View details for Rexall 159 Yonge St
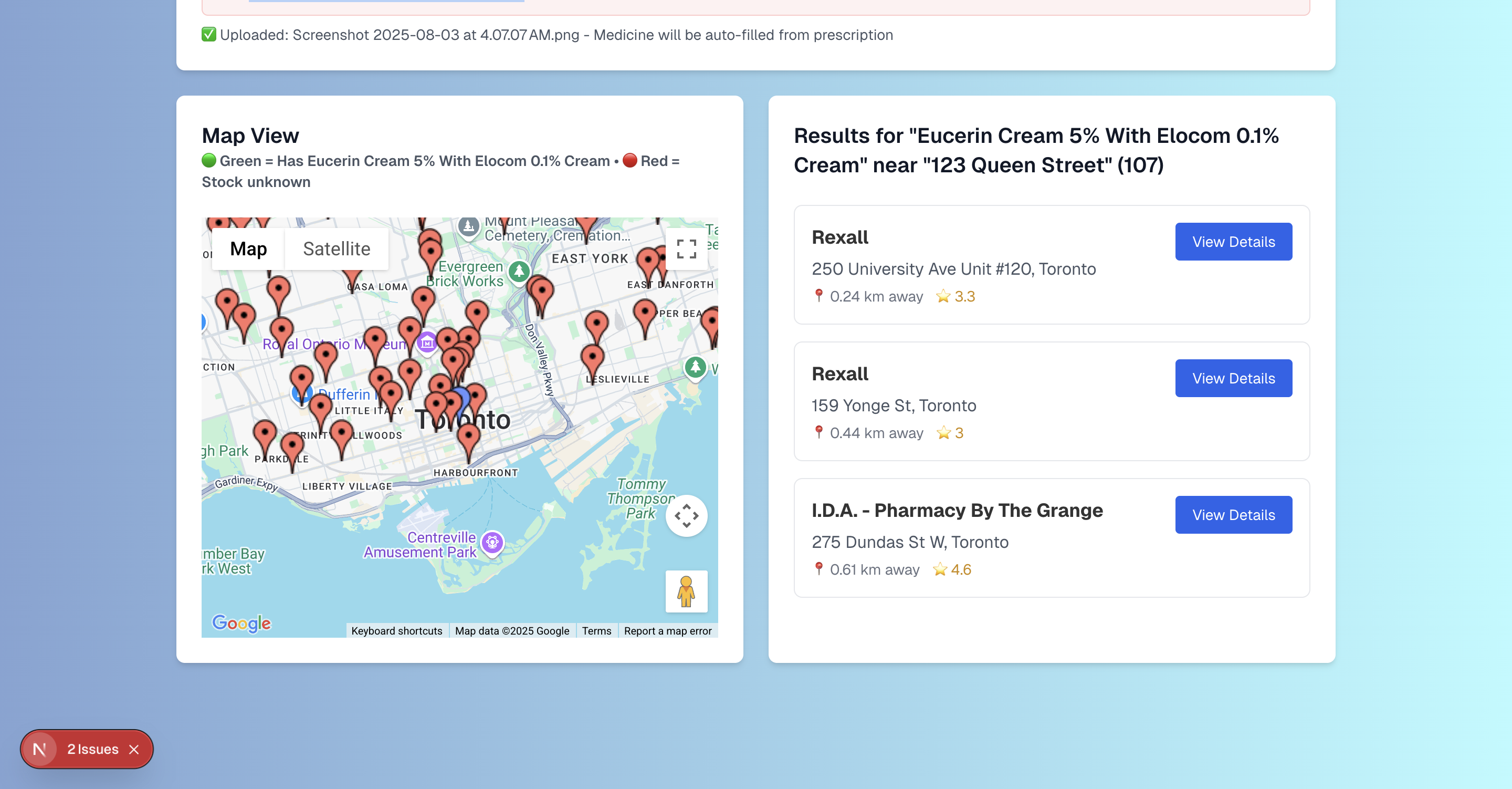The height and width of the screenshot is (789, 1512). [1233, 378]
